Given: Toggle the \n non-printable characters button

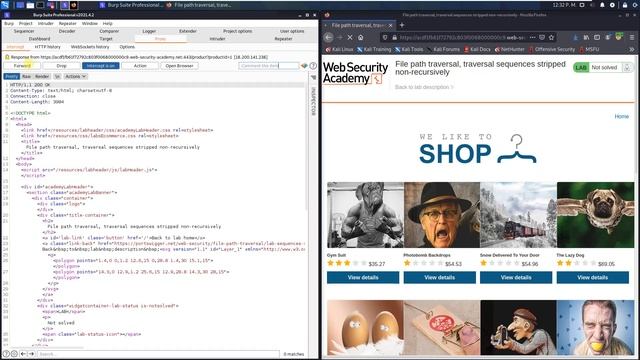Looking at the screenshot, I should tap(57, 77).
